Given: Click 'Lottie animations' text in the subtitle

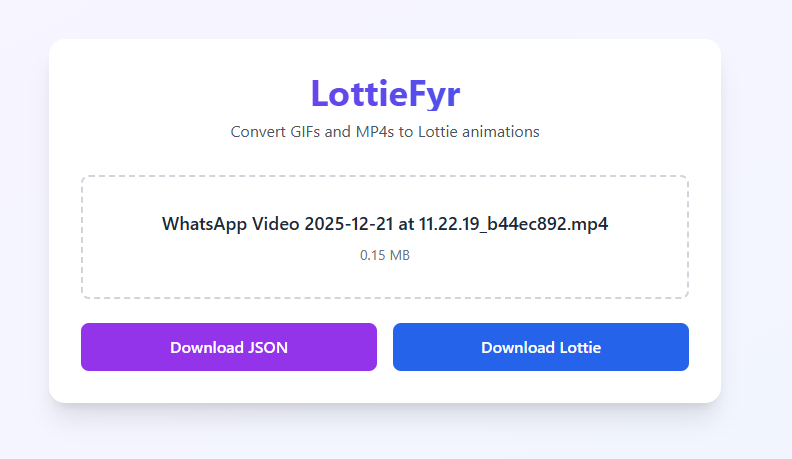Looking at the screenshot, I should click(479, 132).
